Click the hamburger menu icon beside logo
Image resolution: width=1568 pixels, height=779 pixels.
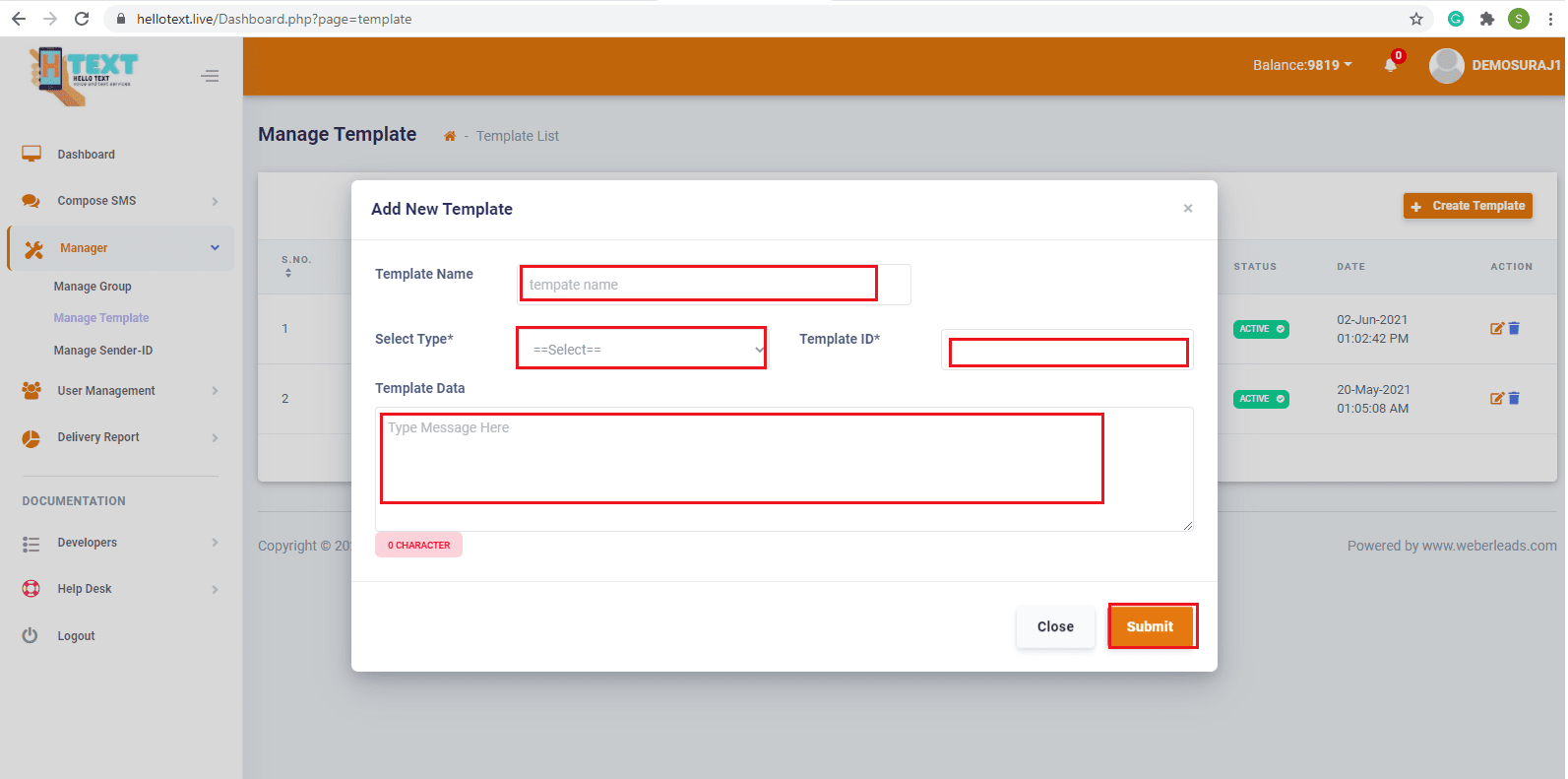tap(210, 76)
